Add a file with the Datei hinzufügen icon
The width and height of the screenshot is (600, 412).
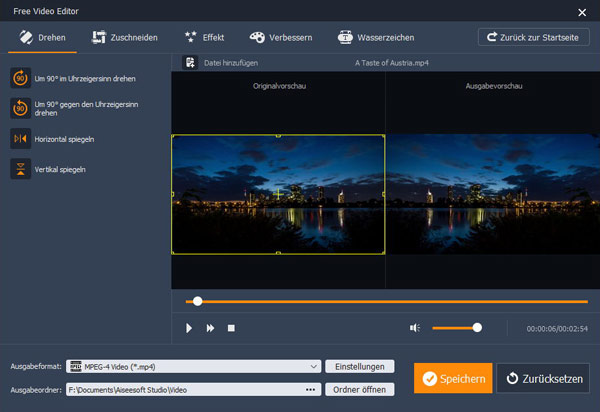point(190,62)
